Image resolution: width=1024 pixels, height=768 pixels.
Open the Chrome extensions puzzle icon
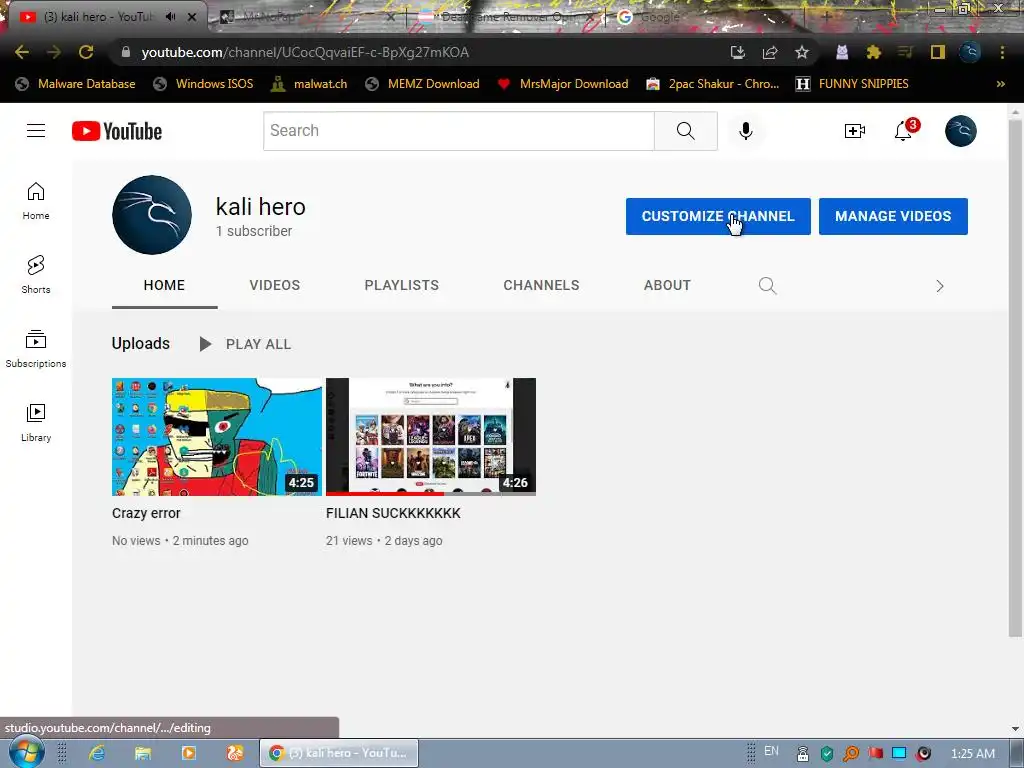pos(874,52)
